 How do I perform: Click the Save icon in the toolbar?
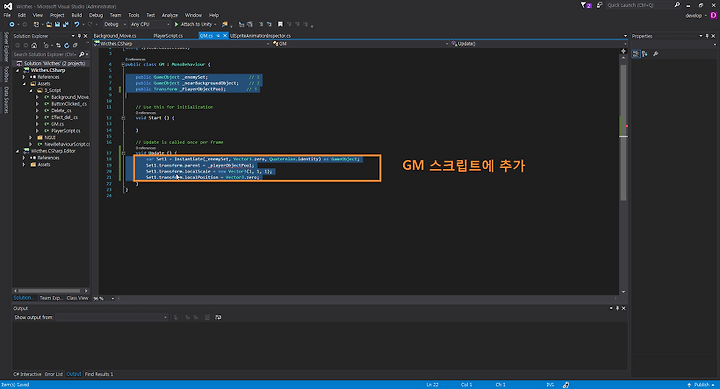point(57,24)
